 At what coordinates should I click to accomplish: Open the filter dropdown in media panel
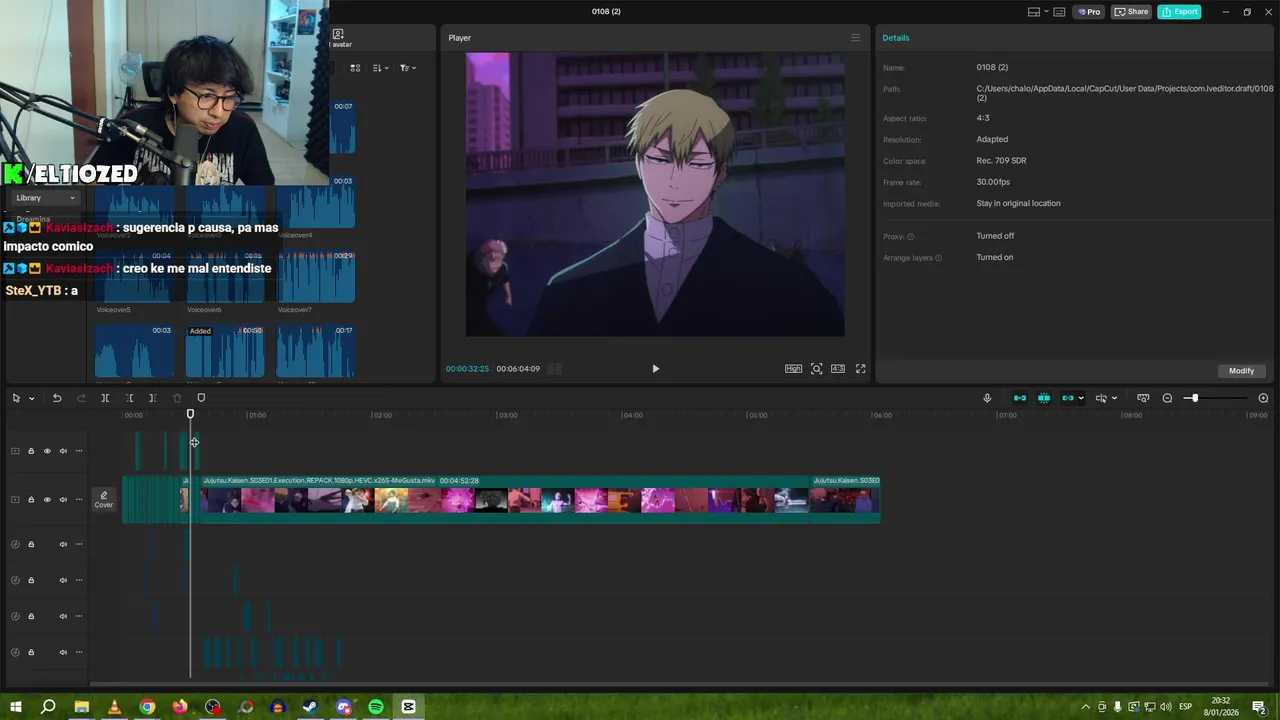tap(408, 68)
